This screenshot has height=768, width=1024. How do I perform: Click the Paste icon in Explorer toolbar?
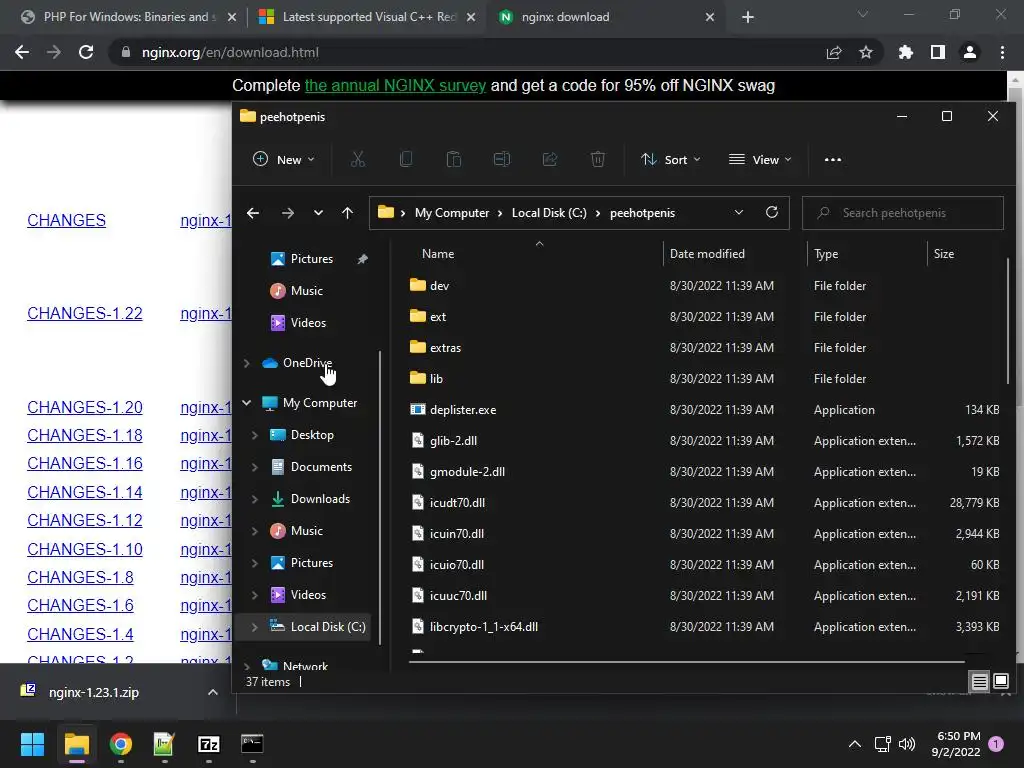click(454, 159)
